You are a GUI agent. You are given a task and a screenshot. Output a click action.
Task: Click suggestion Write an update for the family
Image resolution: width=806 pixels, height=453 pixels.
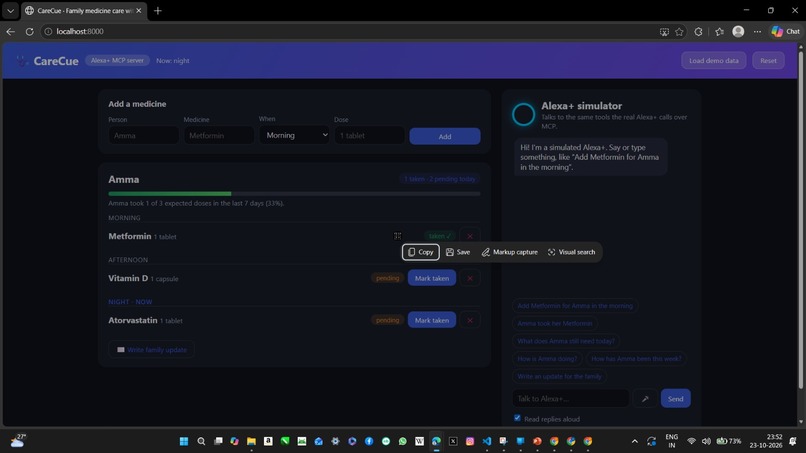(559, 376)
